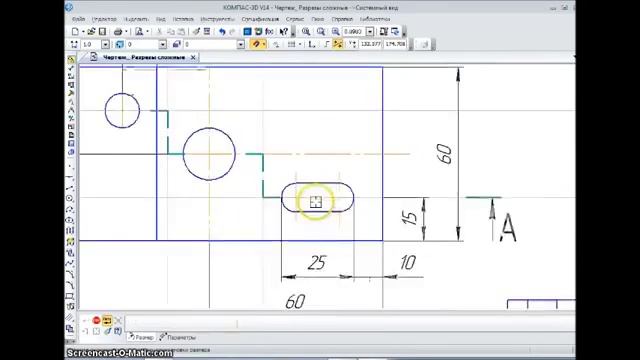Open the percent Selection panel icon
This screenshot has height=360, width=640.
coord(71,118)
